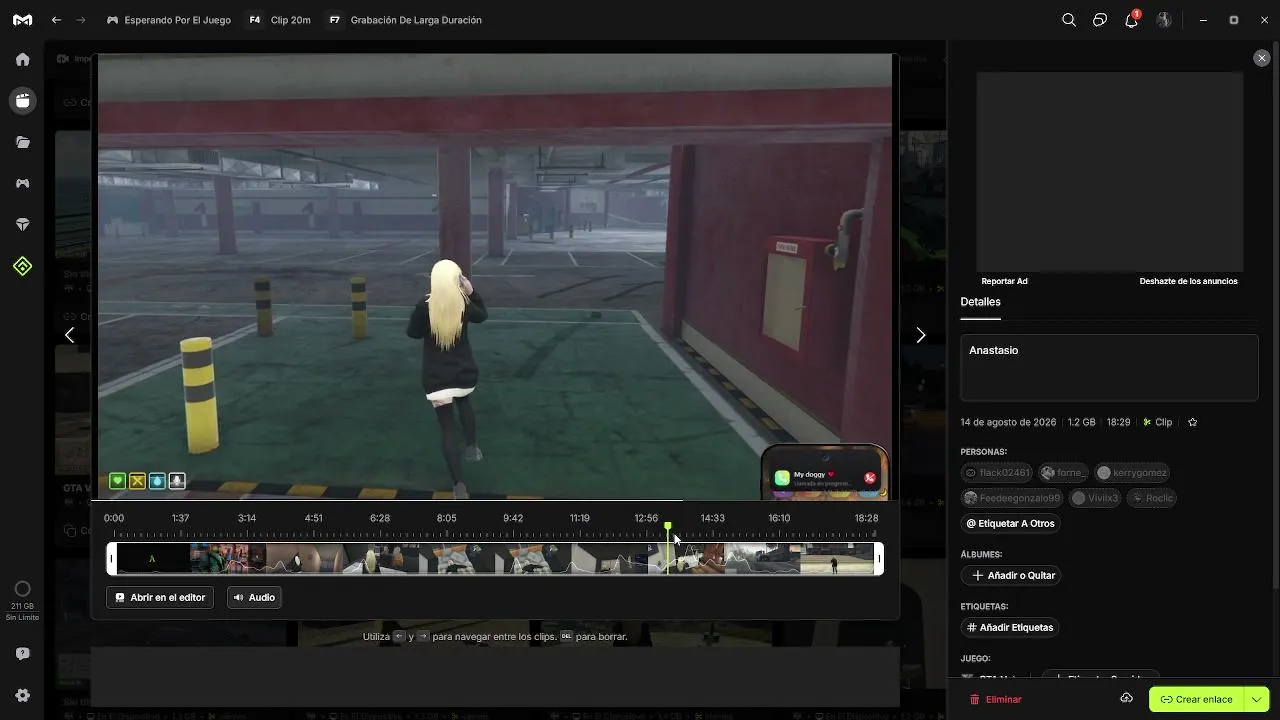Open the folders sidebar icon
Image resolution: width=1280 pixels, height=720 pixels.
click(x=22, y=142)
